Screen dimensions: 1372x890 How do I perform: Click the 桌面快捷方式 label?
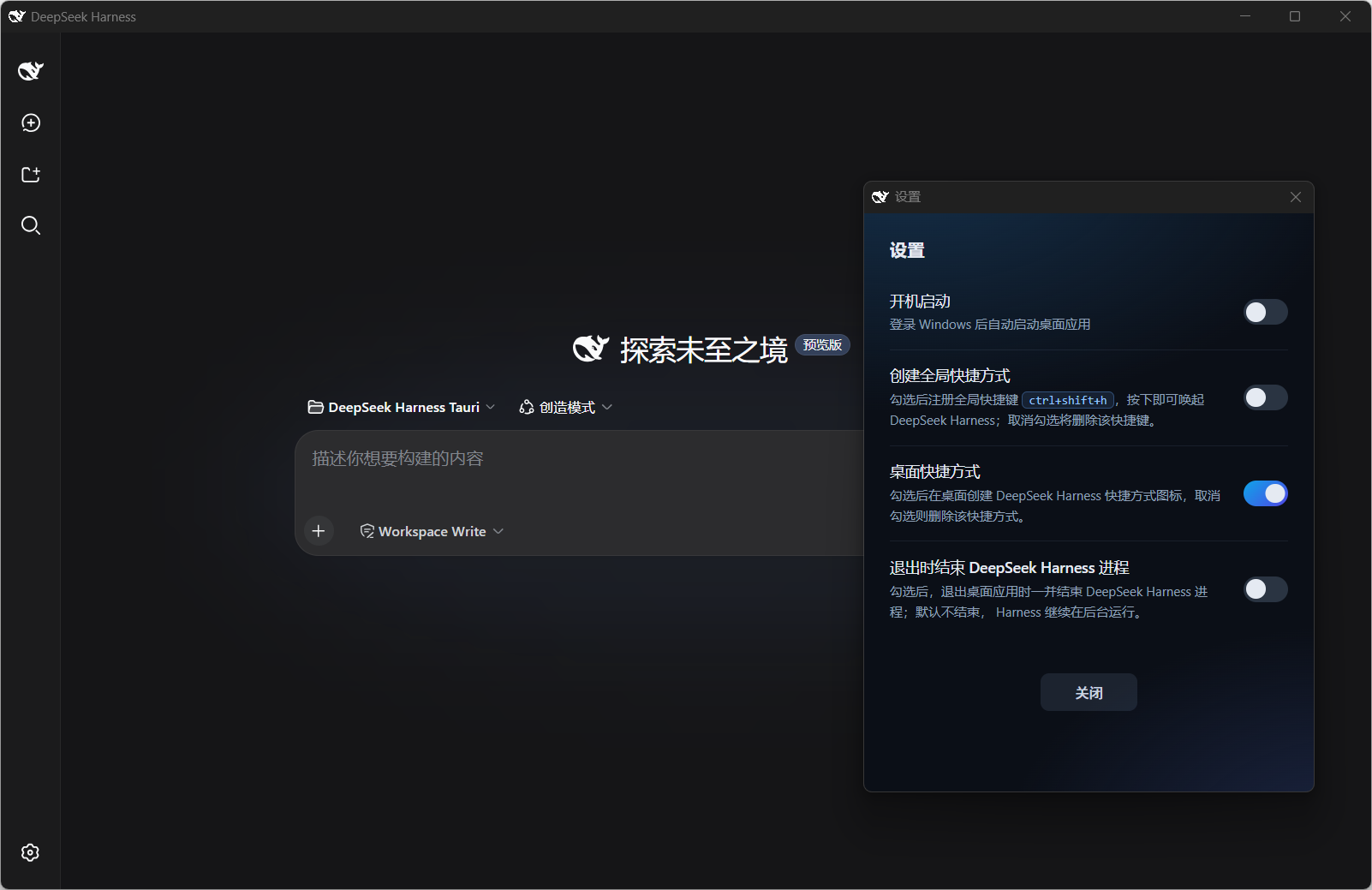click(x=934, y=472)
